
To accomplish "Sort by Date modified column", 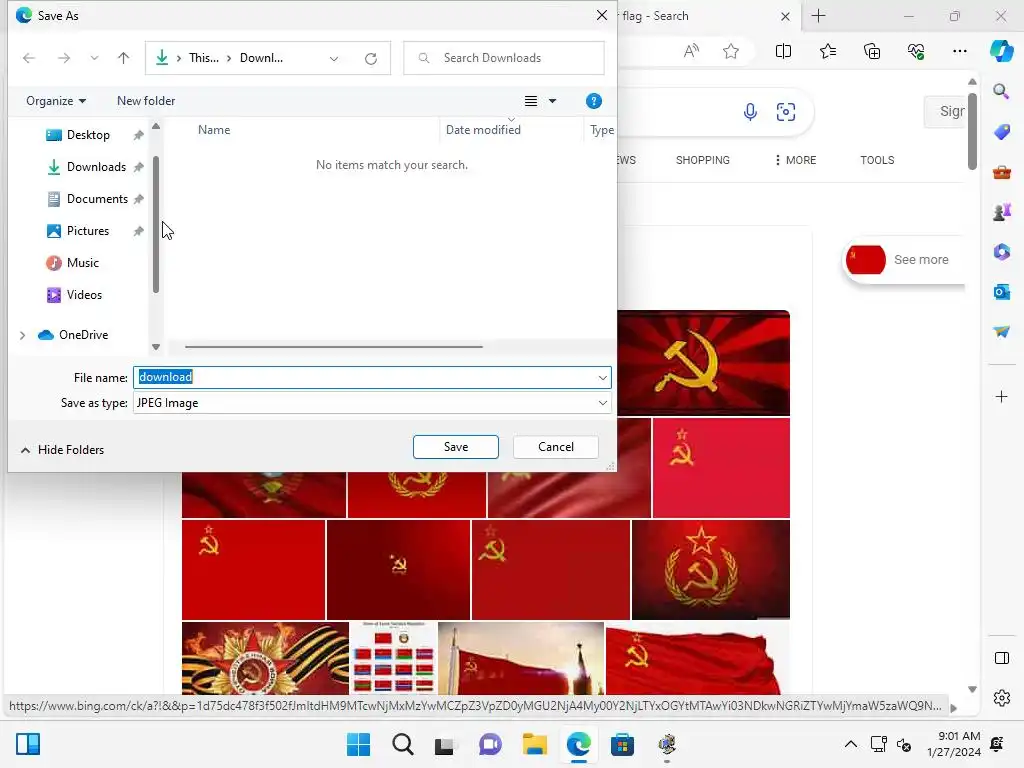I will (483, 130).
